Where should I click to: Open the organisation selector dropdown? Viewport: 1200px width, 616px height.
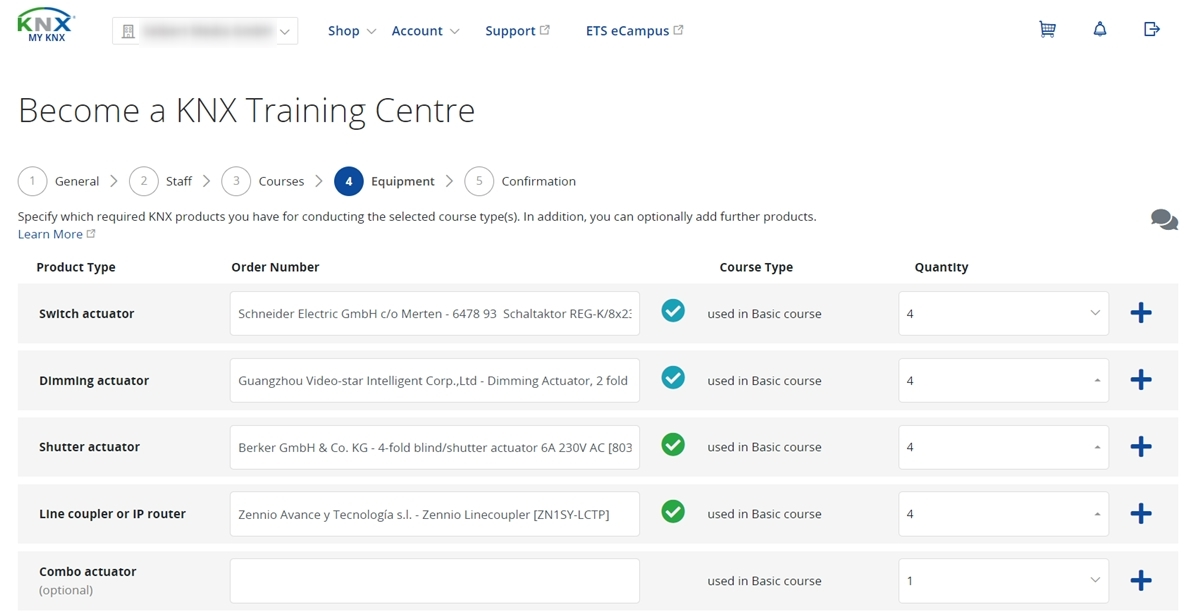click(205, 31)
